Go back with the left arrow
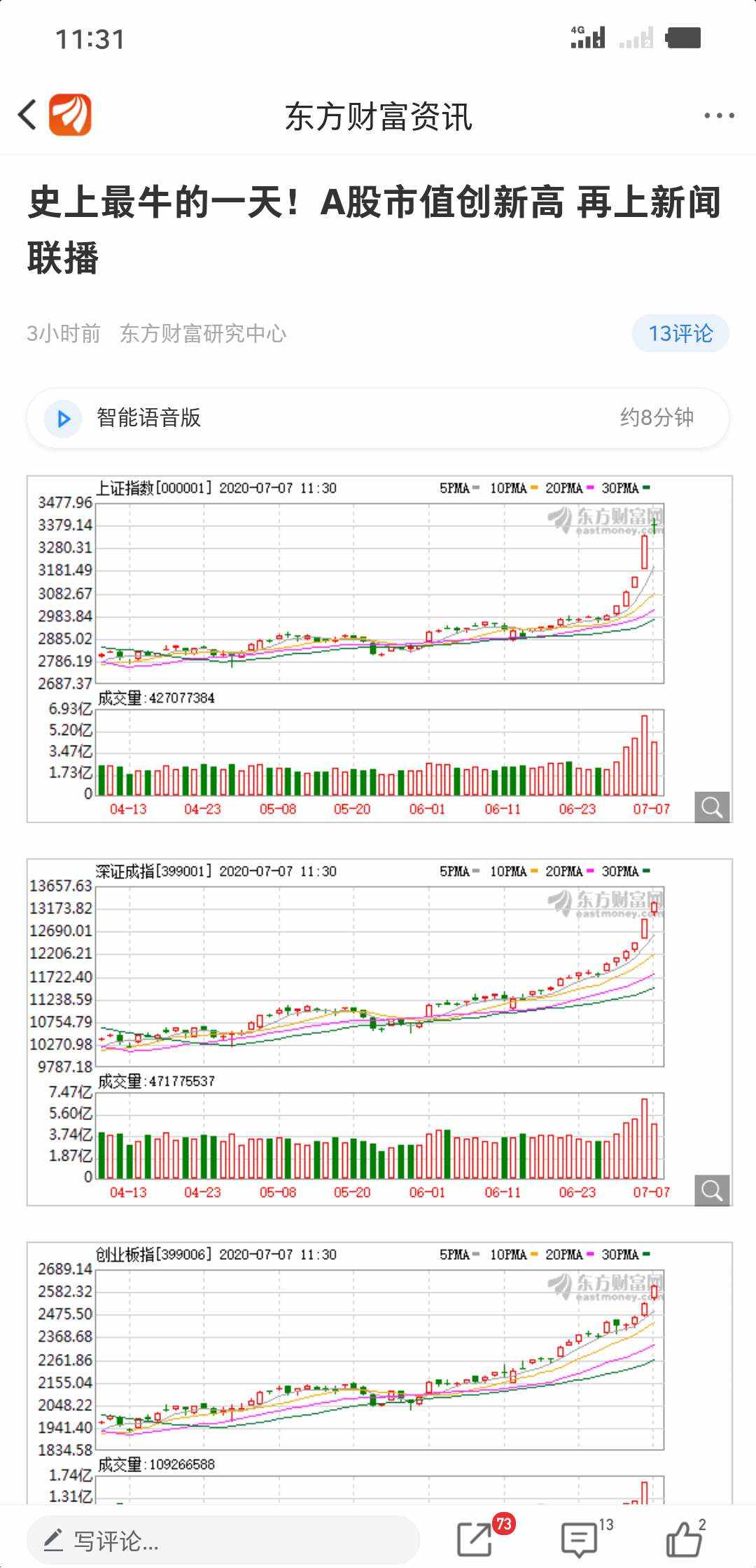Viewport: 756px width, 1568px height. coord(28,115)
